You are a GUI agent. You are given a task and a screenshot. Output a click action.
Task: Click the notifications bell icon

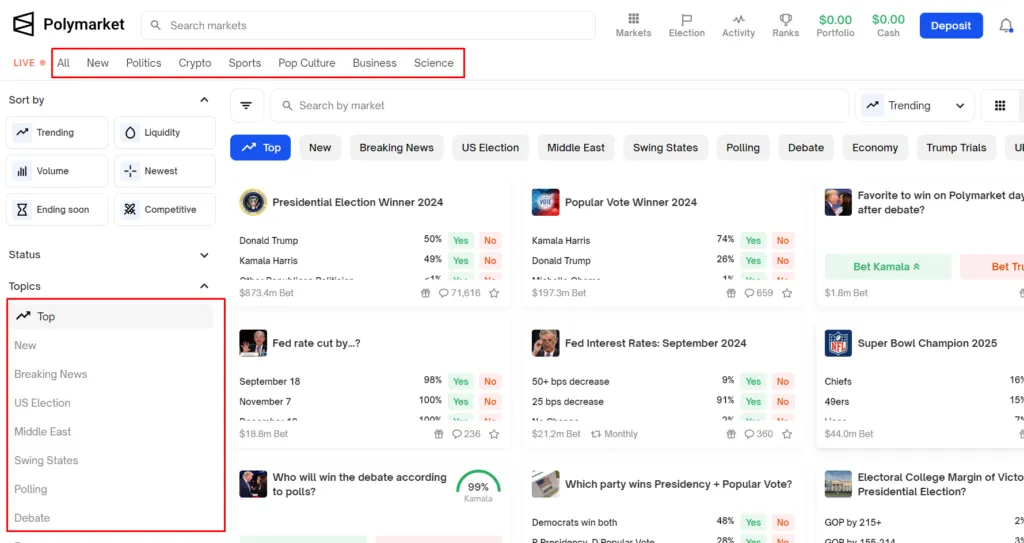[1006, 26]
